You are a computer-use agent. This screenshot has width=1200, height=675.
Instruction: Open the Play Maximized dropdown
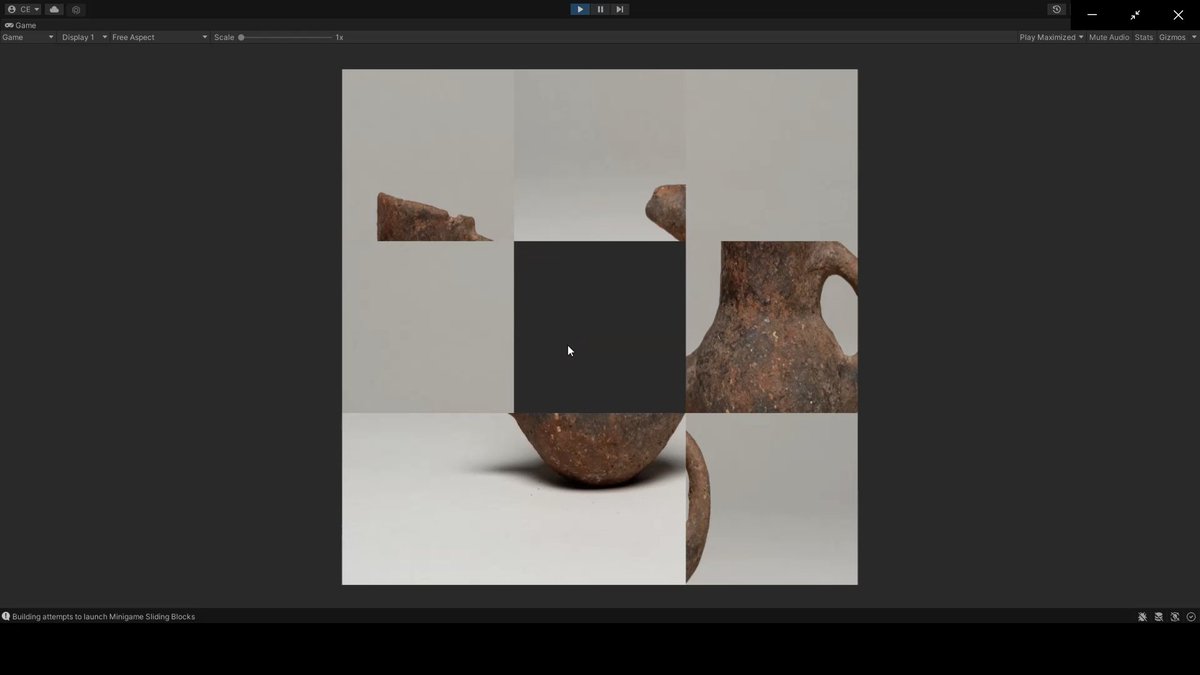1051,37
